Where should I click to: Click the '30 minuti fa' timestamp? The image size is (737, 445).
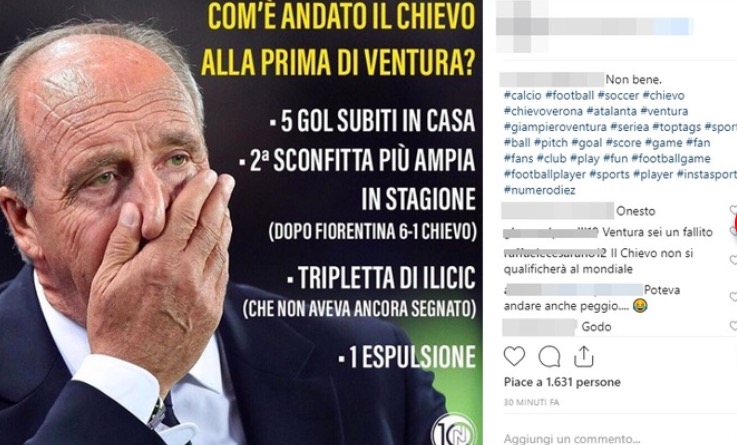click(x=531, y=402)
